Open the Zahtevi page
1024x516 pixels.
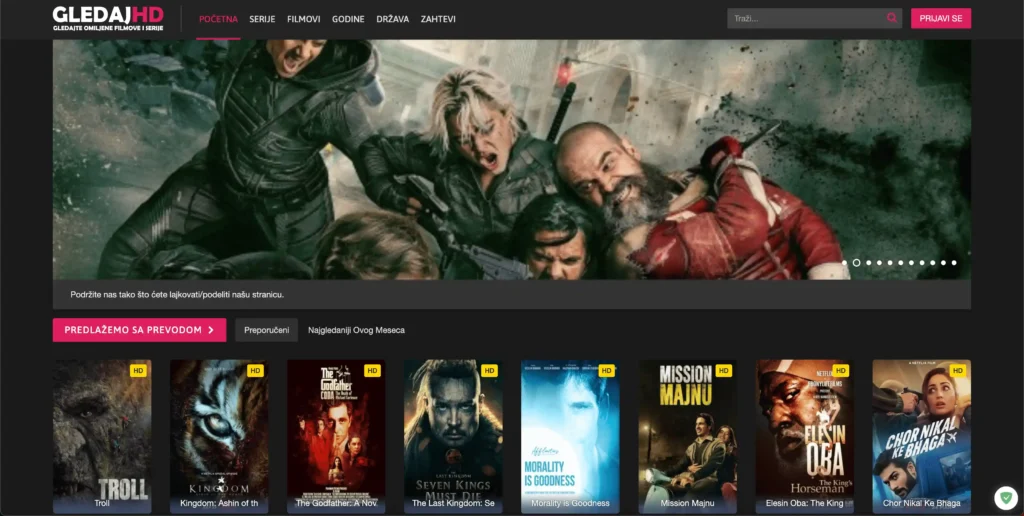pos(438,19)
